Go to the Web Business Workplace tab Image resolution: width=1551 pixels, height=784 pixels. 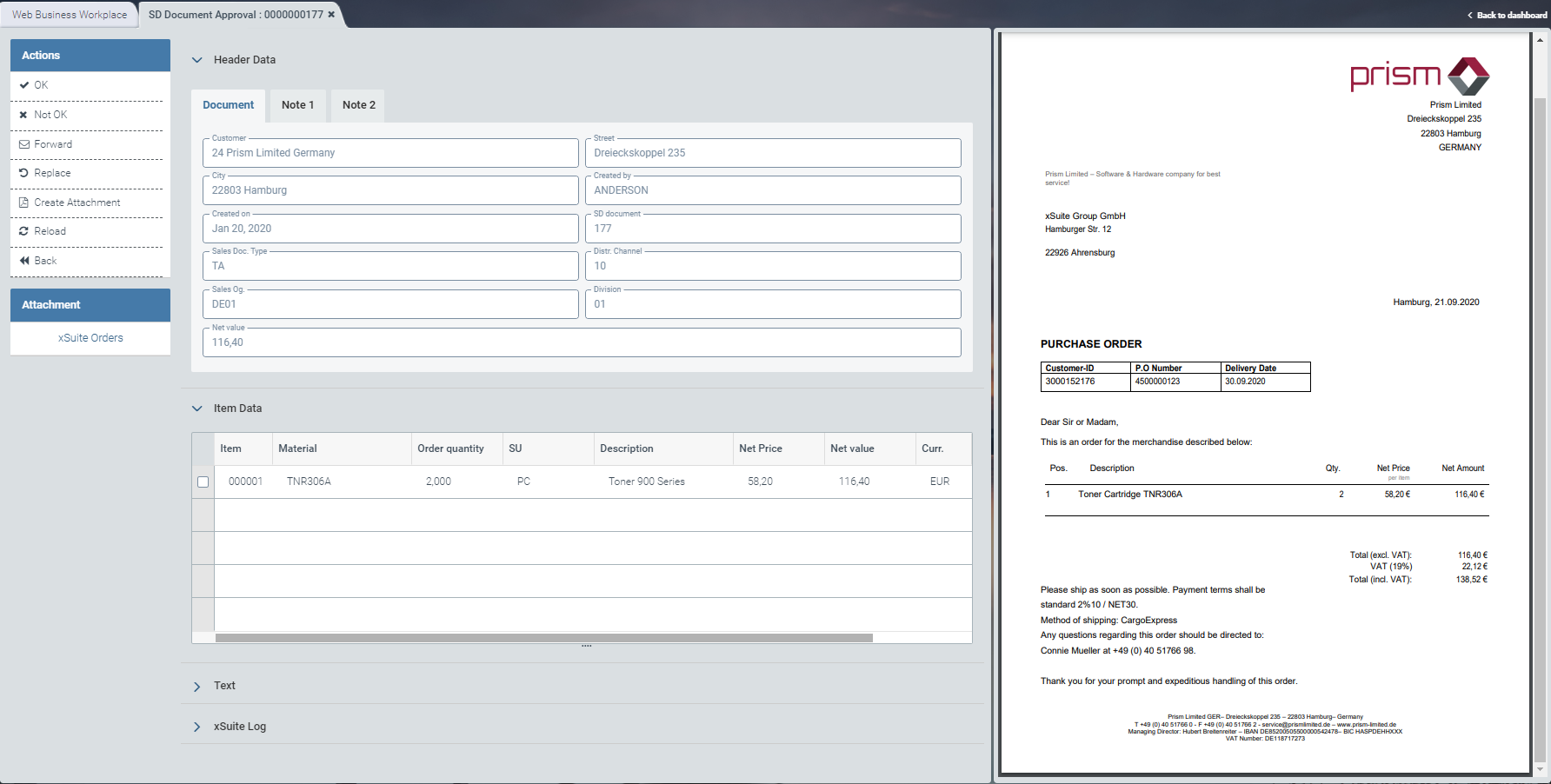pos(70,15)
